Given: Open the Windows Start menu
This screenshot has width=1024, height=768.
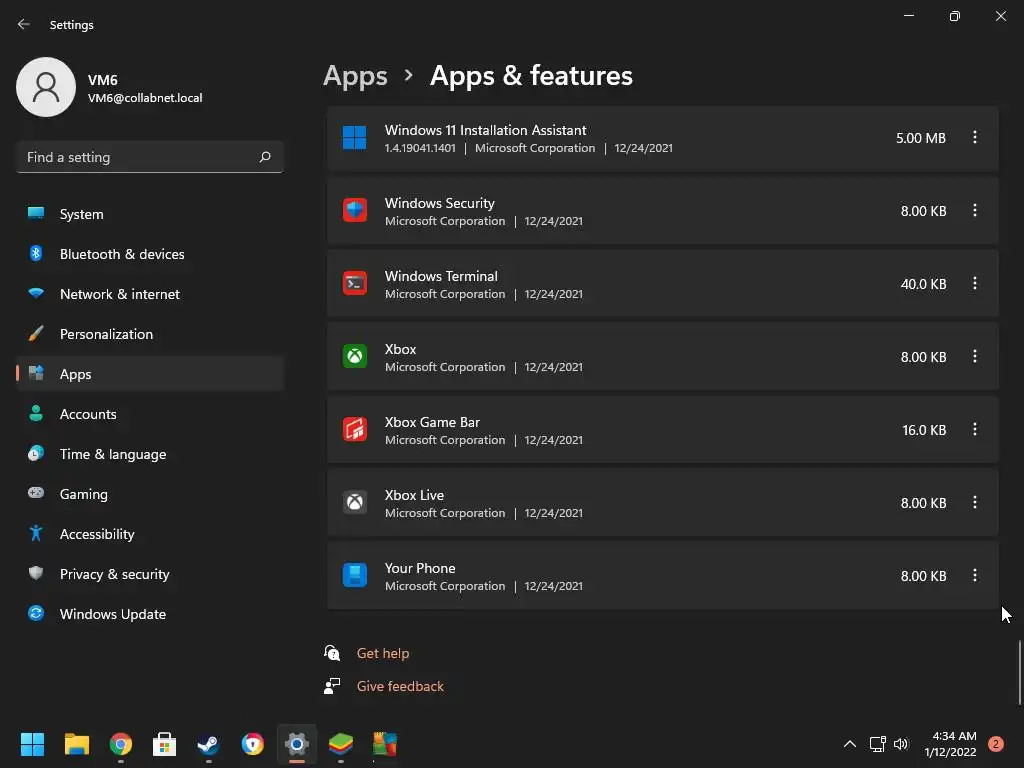Looking at the screenshot, I should tap(32, 744).
